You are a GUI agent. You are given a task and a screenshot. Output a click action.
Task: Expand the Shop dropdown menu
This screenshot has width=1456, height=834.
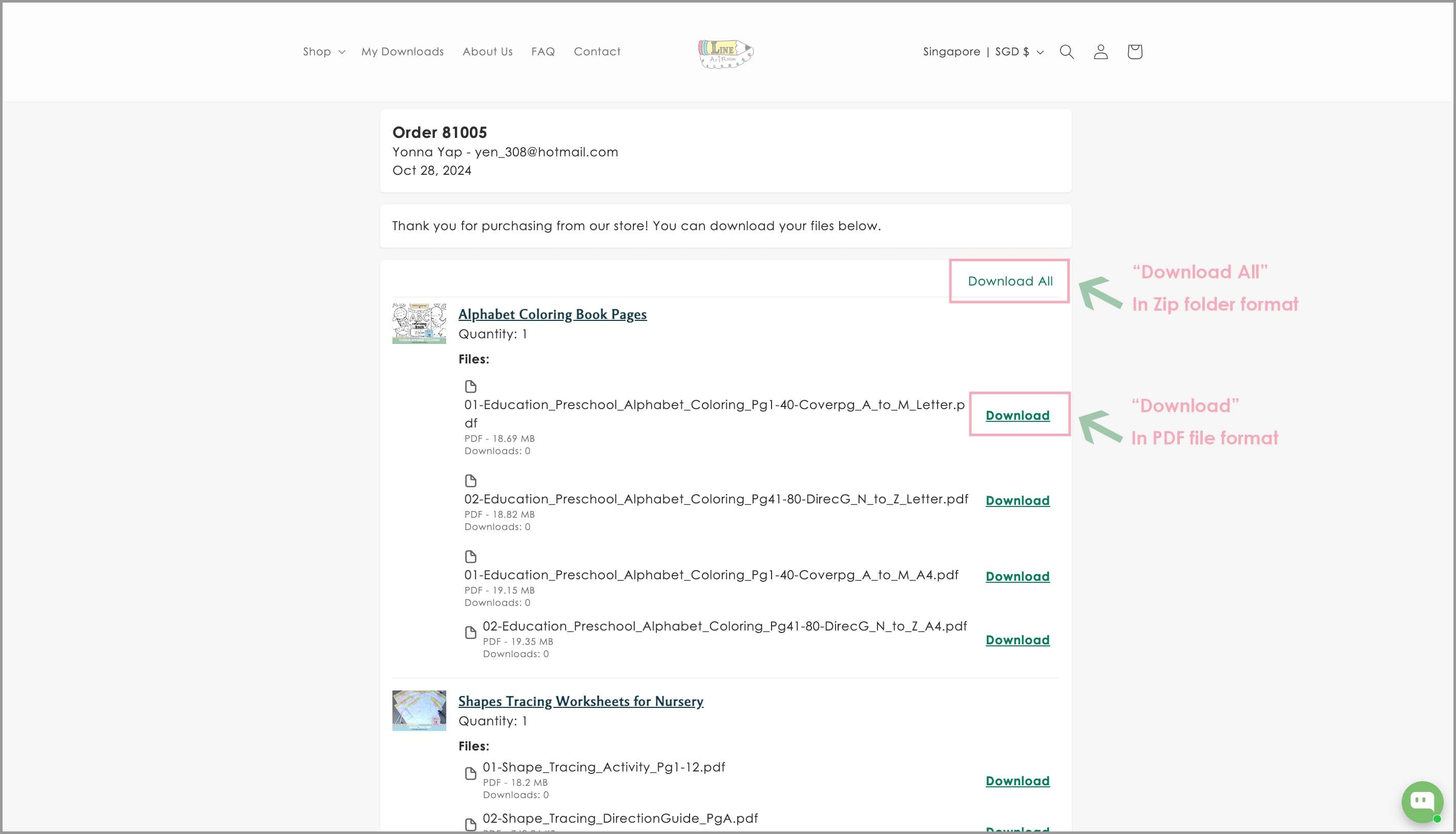click(324, 52)
